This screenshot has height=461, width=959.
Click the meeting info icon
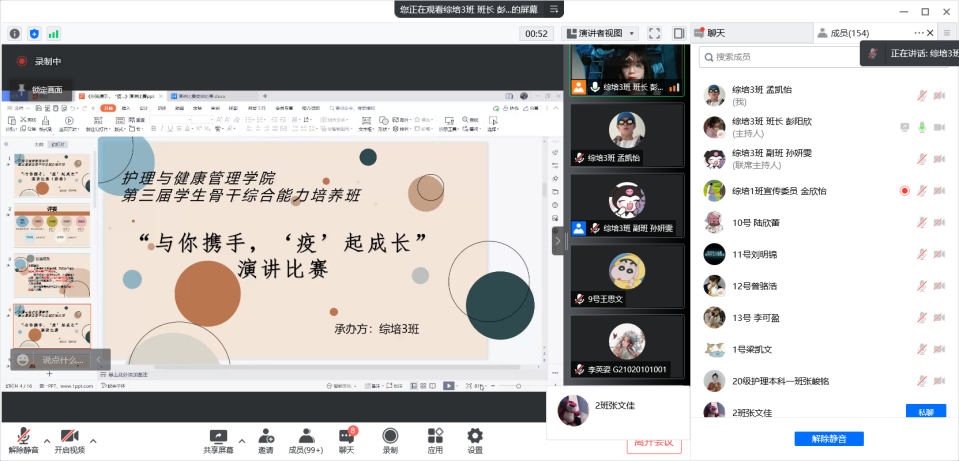tap(15, 33)
